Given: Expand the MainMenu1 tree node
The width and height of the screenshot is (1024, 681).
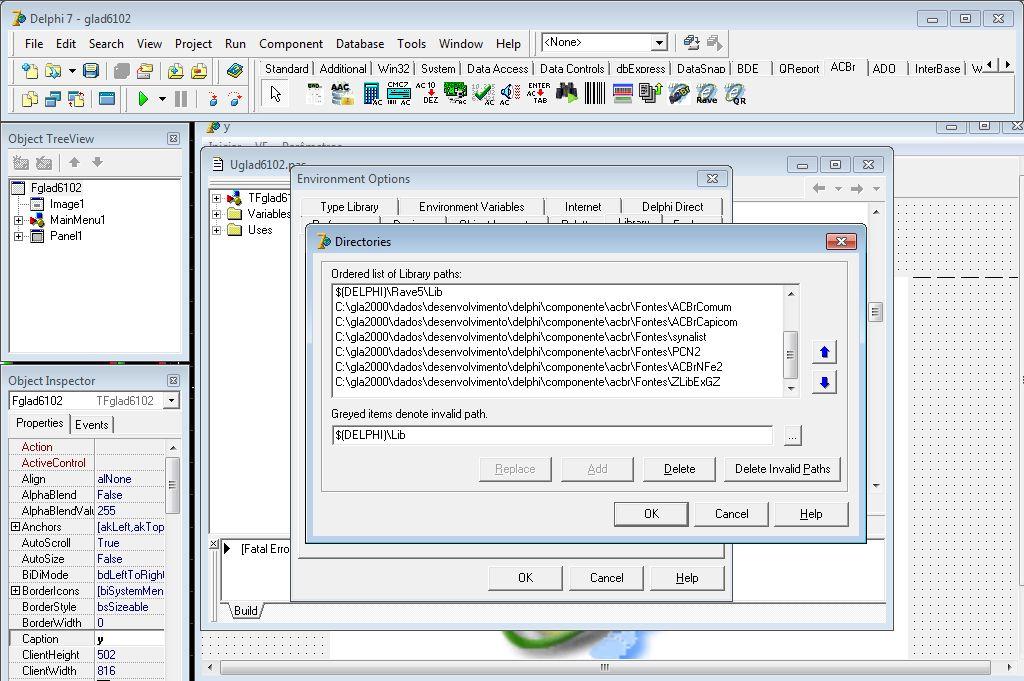Looking at the screenshot, I should [x=18, y=220].
